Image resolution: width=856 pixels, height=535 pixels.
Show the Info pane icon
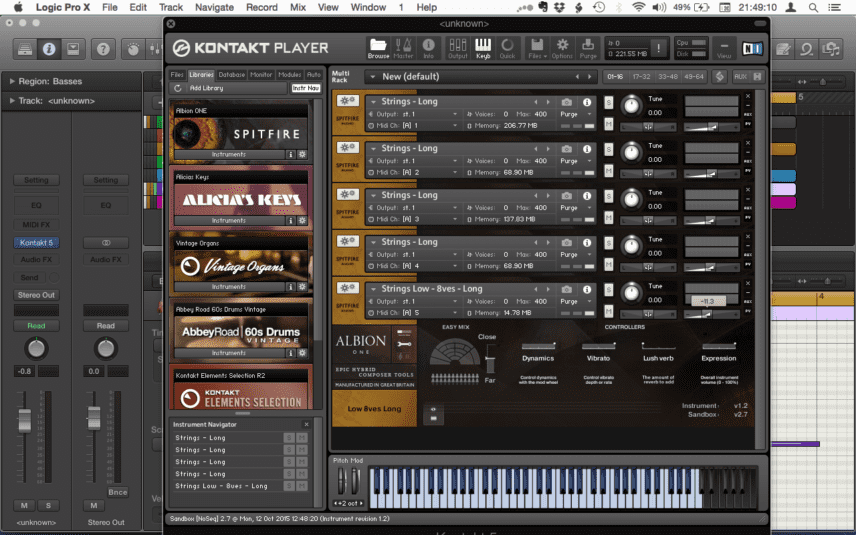(429, 48)
